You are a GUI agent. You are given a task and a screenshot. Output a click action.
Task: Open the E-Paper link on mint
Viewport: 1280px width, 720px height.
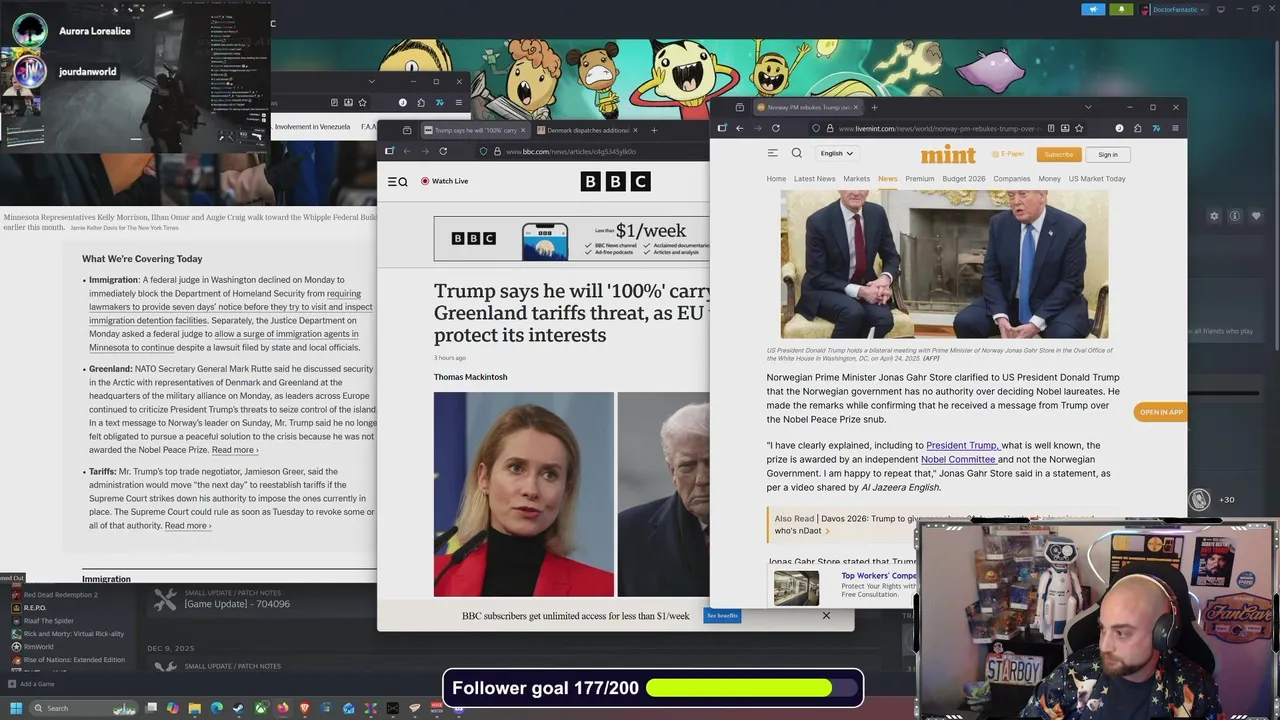point(1008,154)
